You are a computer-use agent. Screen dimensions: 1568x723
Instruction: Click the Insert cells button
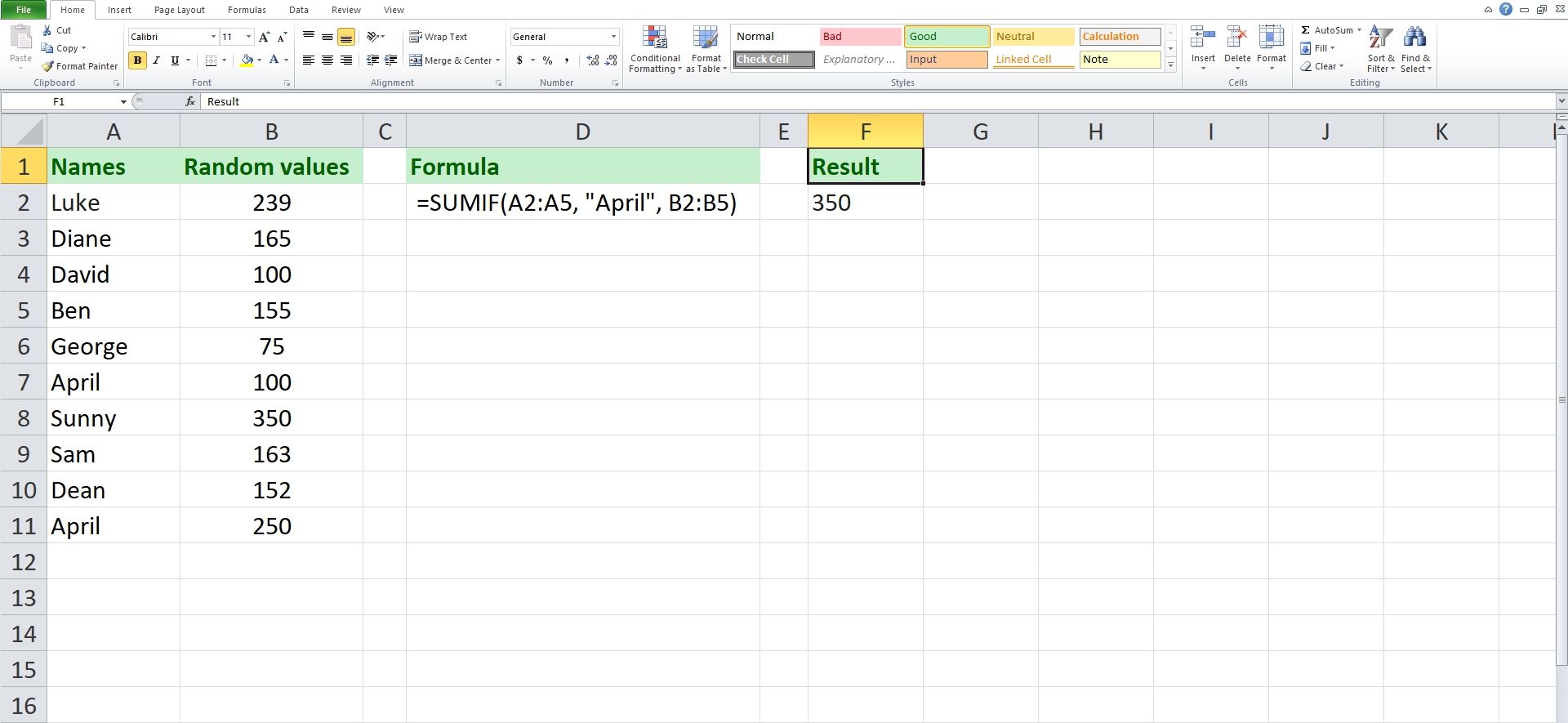tap(1203, 49)
